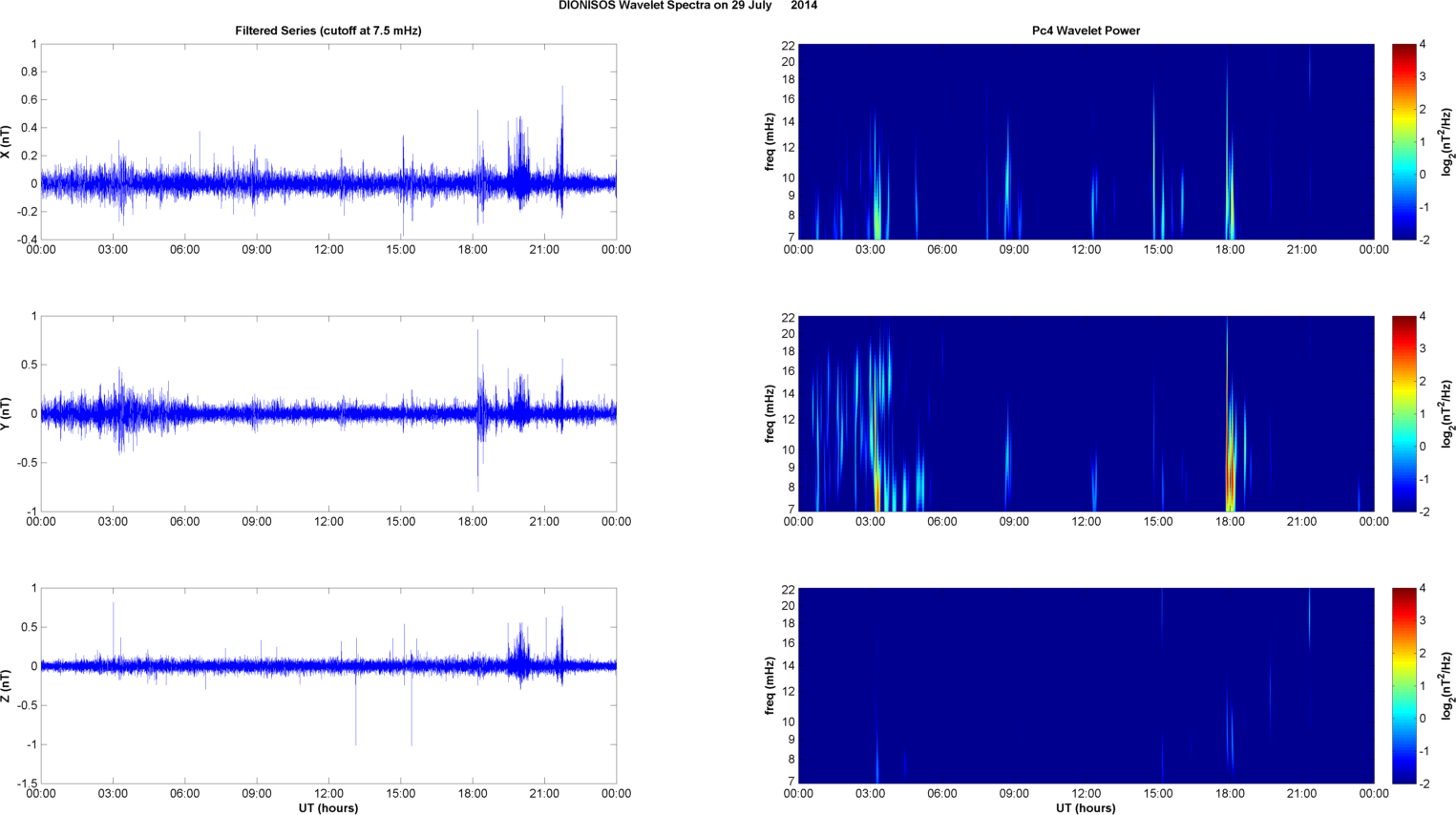Click "freq (mHz)" label of the X-component spectrogram
The height and width of the screenshot is (815, 1456).
[x=770, y=141]
